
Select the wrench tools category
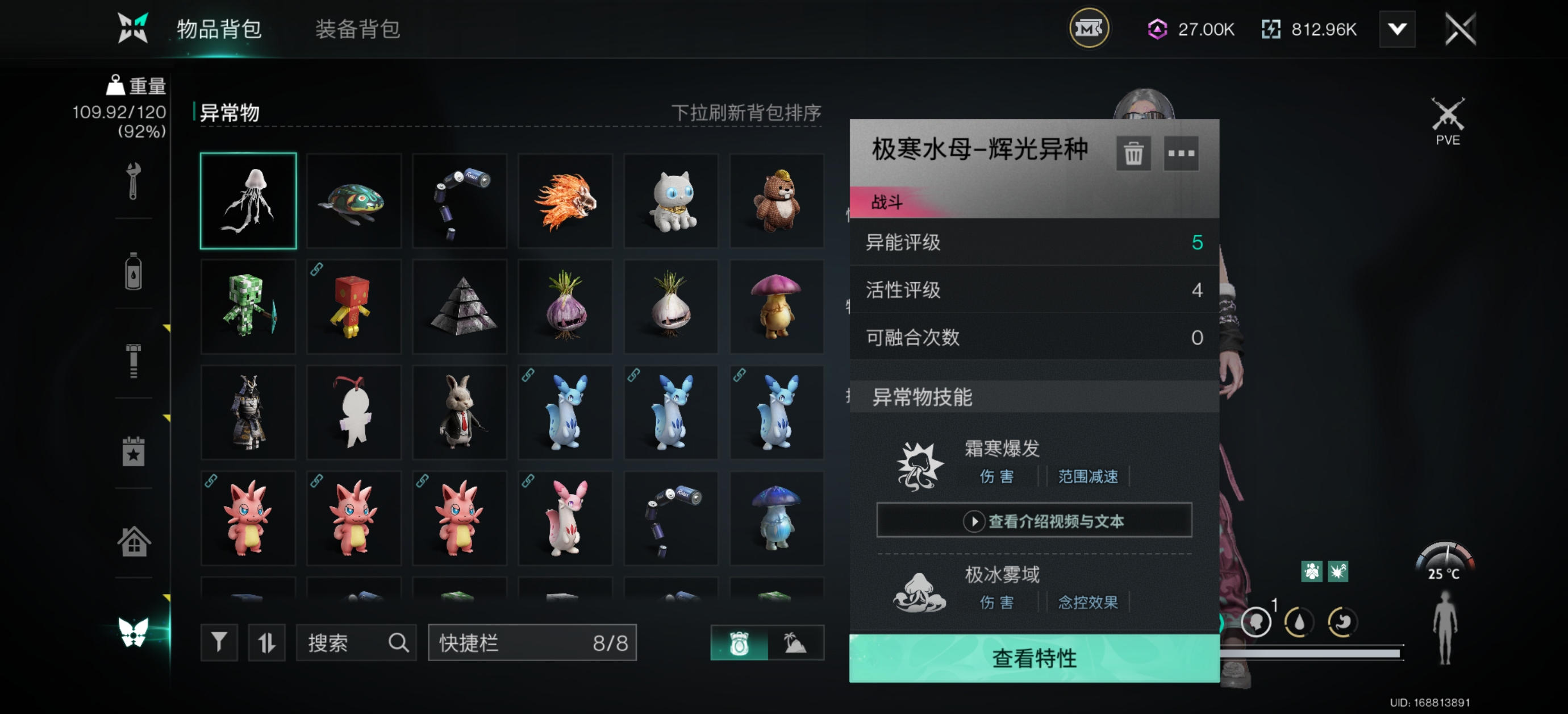[134, 180]
